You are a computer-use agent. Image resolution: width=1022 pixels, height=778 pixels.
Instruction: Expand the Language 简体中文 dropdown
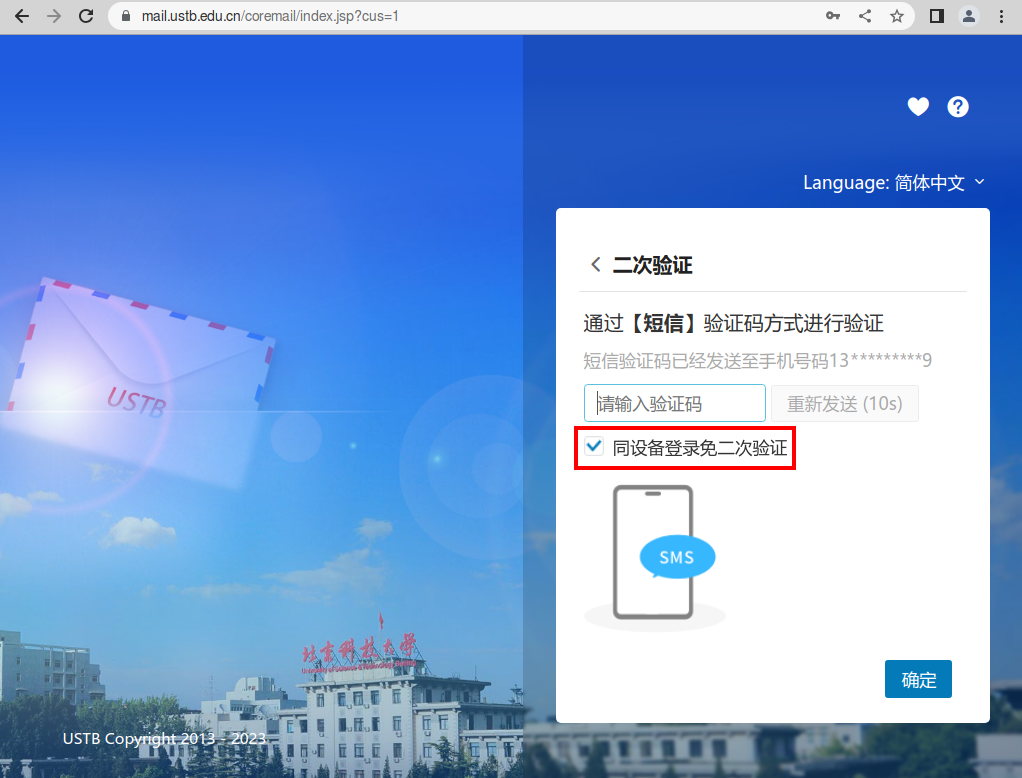point(894,183)
